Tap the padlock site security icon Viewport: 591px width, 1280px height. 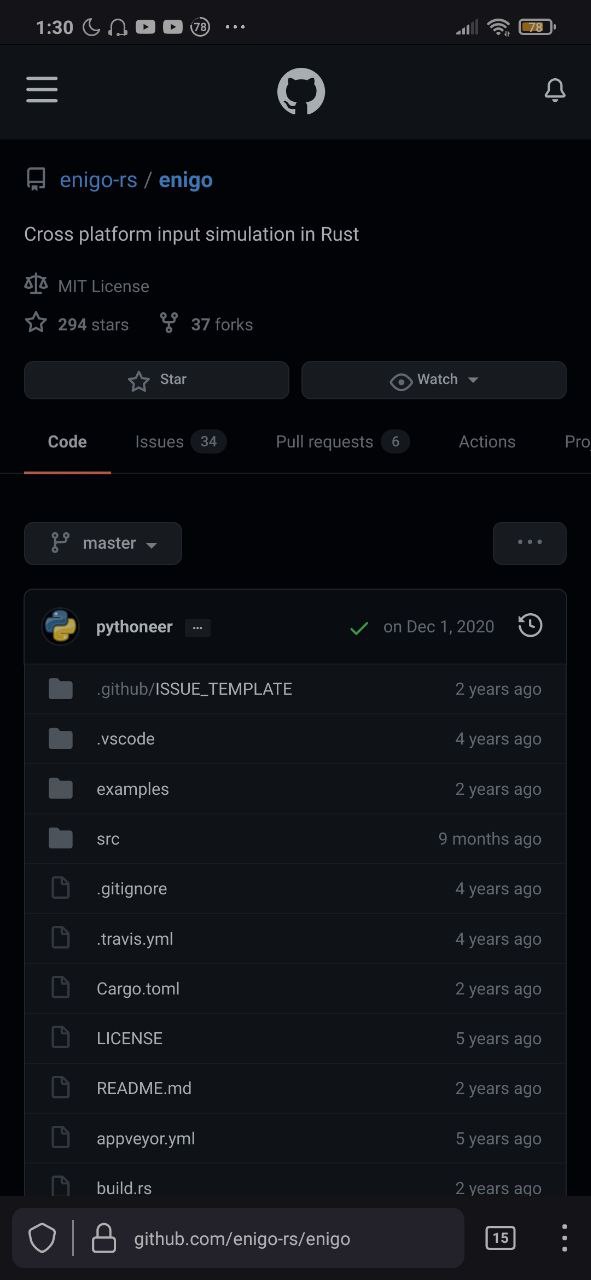tap(104, 1239)
